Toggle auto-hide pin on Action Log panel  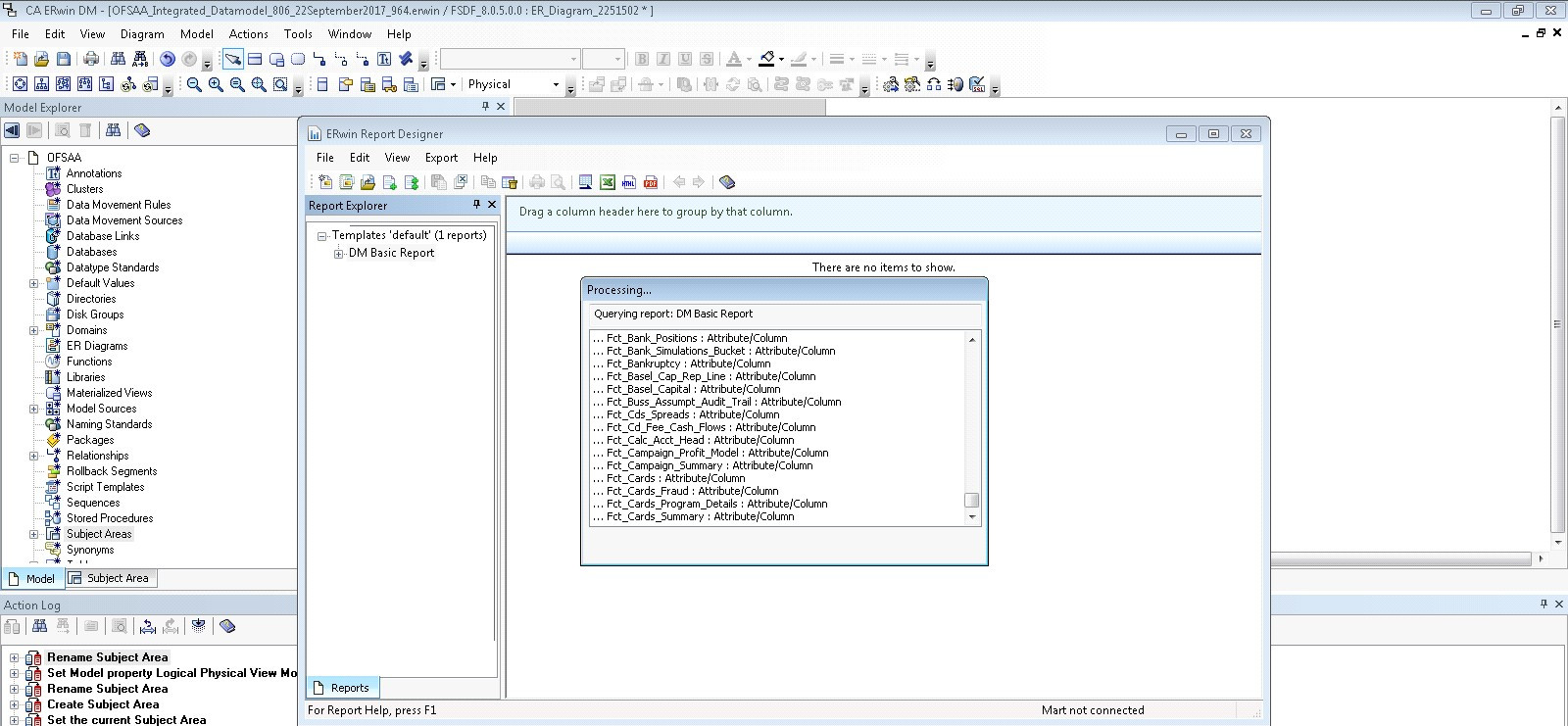(x=1543, y=605)
